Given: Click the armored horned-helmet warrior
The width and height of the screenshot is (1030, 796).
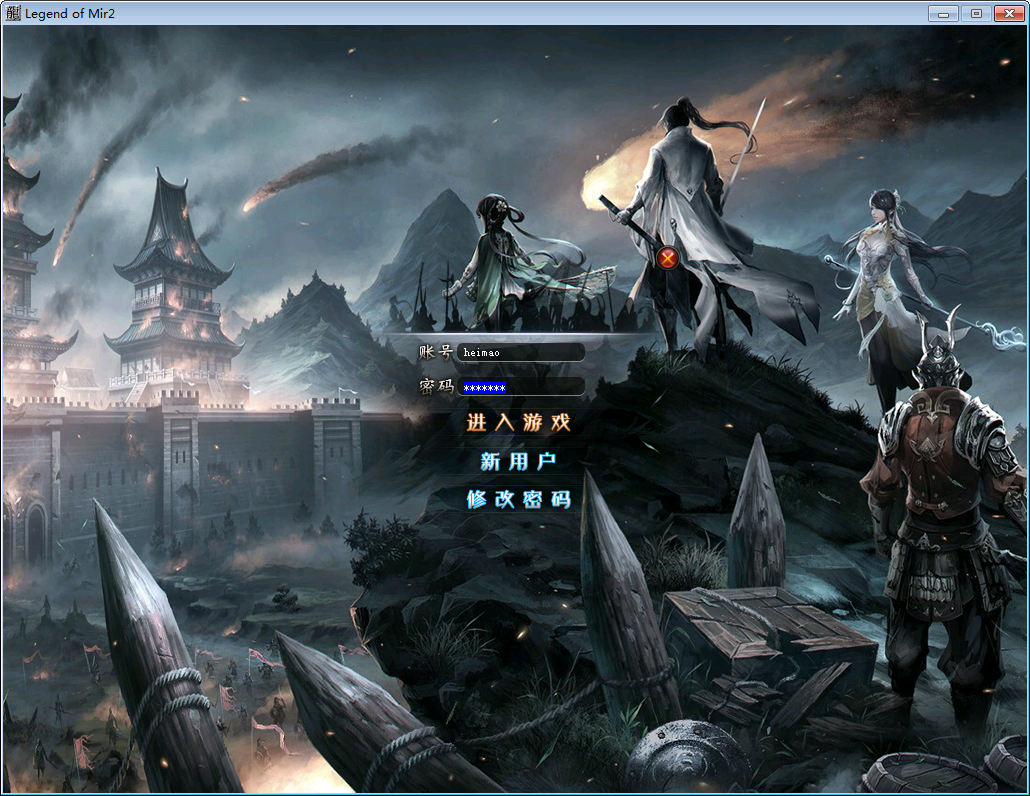Looking at the screenshot, I should tap(935, 500).
